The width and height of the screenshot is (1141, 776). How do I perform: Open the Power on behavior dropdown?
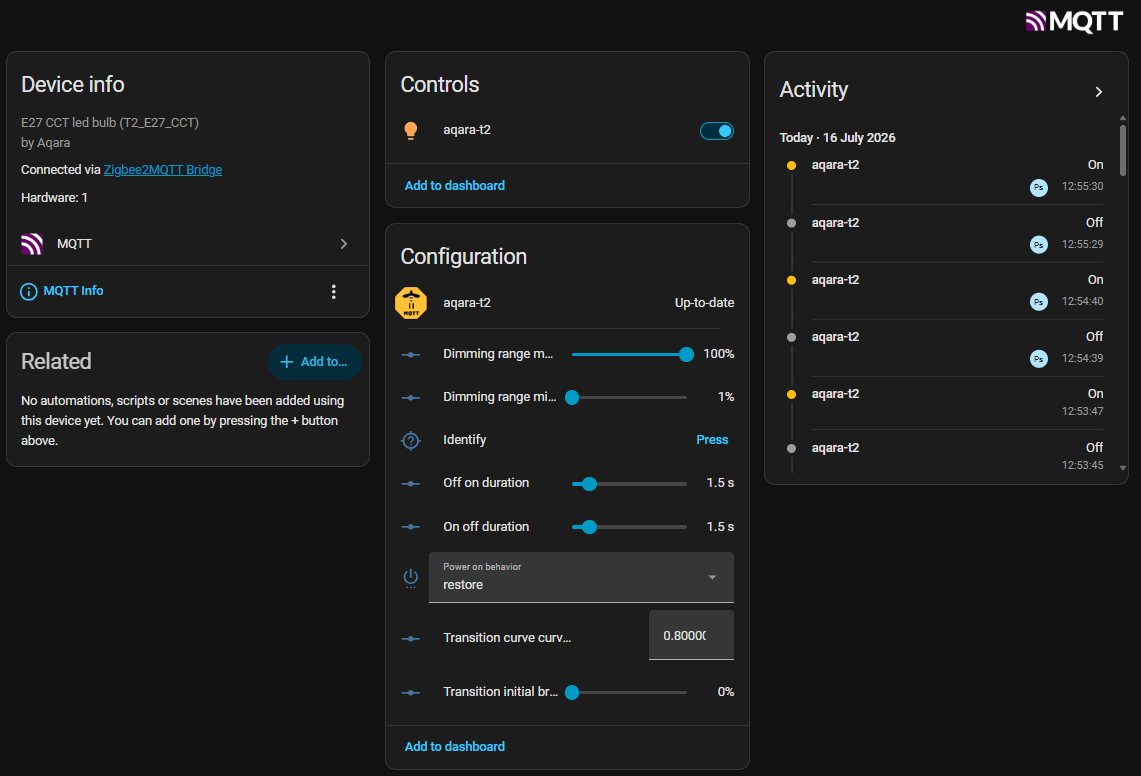pos(581,577)
